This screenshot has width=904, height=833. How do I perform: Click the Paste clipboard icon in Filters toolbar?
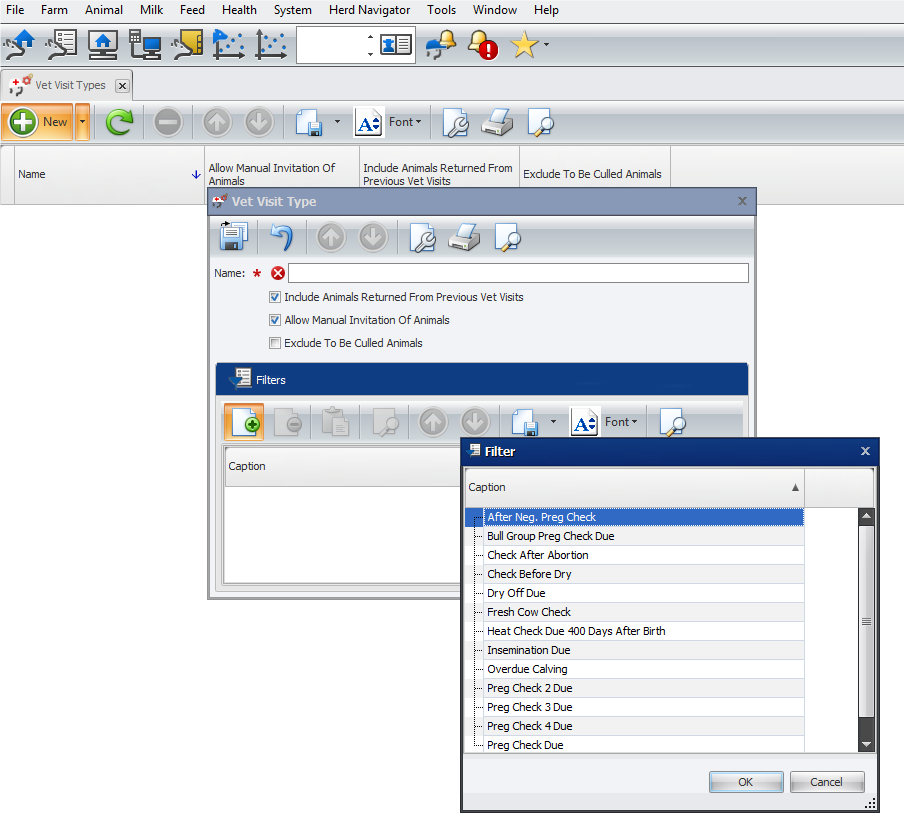pyautogui.click(x=336, y=422)
